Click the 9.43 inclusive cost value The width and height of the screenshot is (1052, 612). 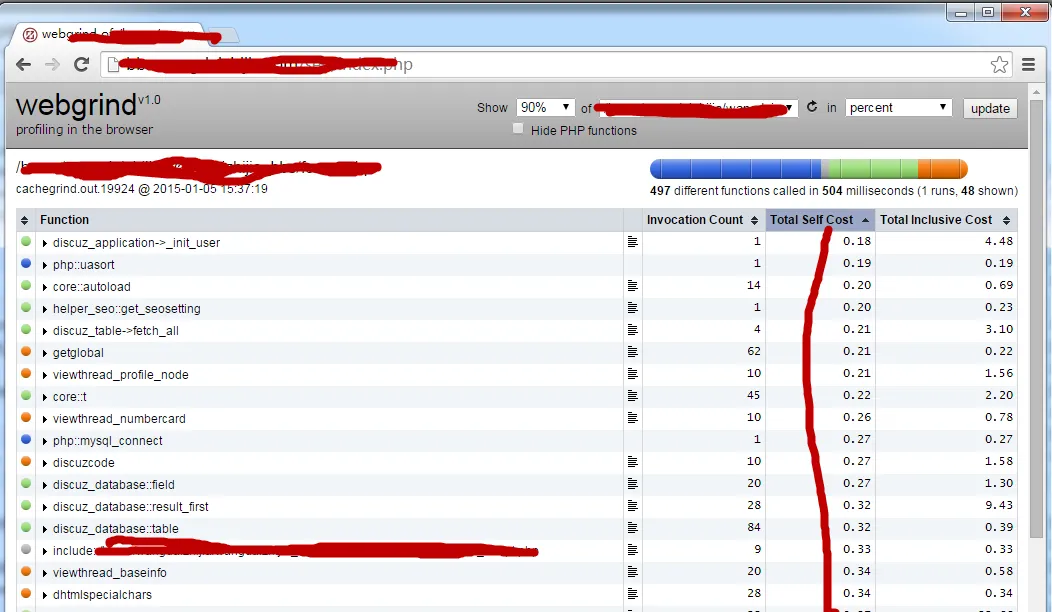999,505
